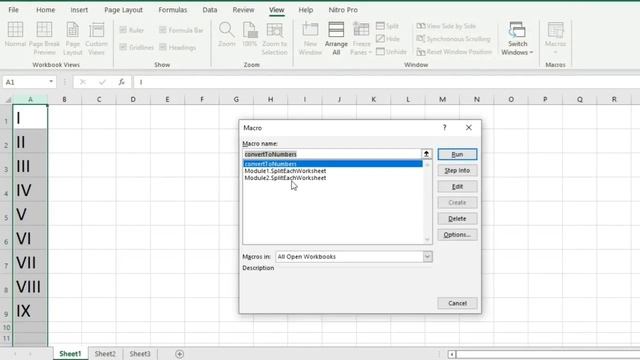Screen dimensions: 640x360
Task: Open Freeze Panes menu
Action: tap(361, 39)
